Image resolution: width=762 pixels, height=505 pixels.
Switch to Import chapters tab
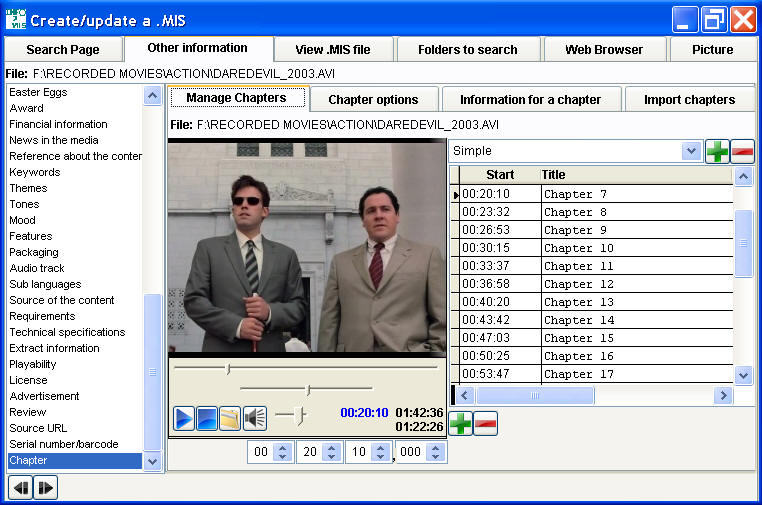pos(690,100)
